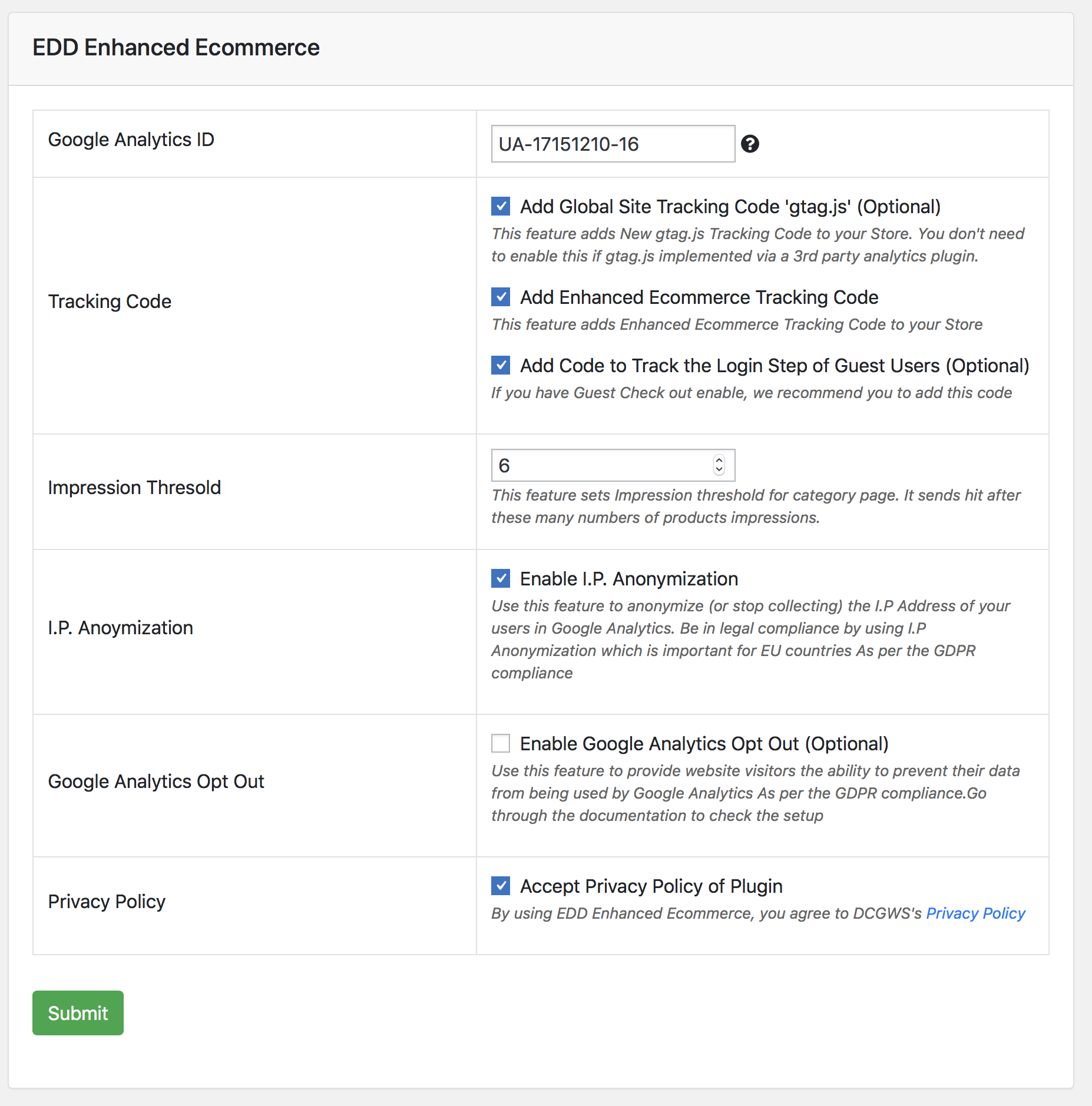Image resolution: width=1092 pixels, height=1106 pixels.
Task: Toggle Track the Login Step of Guest Users checkbox
Action: tap(501, 365)
